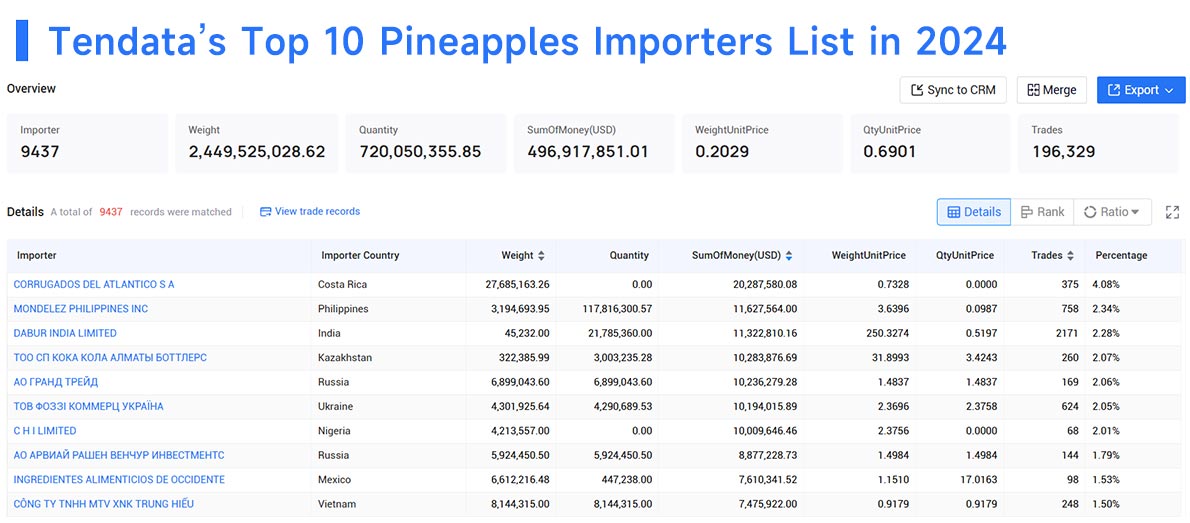This screenshot has height=523, width=1190.
Task: Click the WeightUnitPrice 0.2029 overview card
Action: click(x=762, y=143)
